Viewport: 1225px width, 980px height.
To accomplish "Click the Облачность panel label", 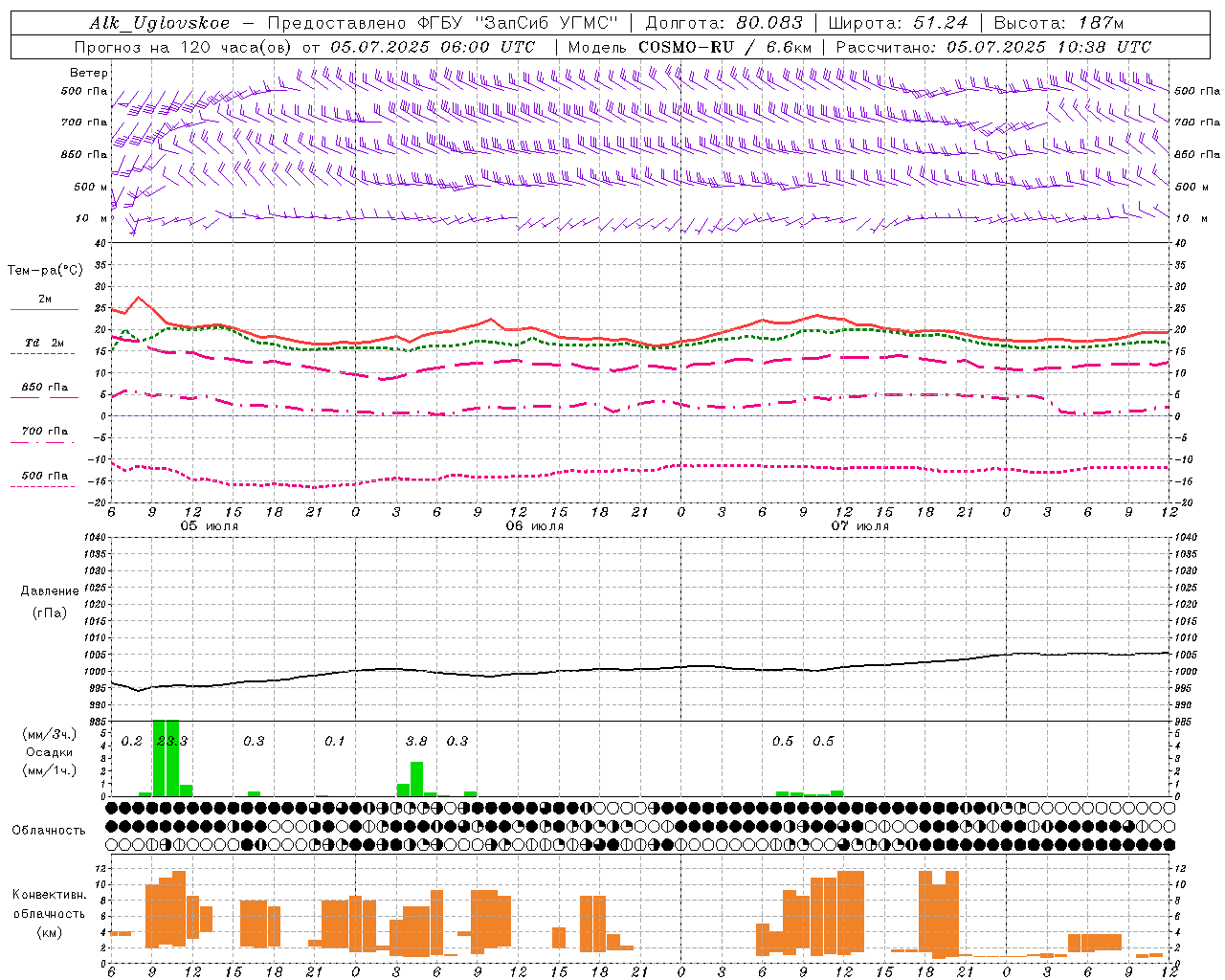I will (x=49, y=831).
